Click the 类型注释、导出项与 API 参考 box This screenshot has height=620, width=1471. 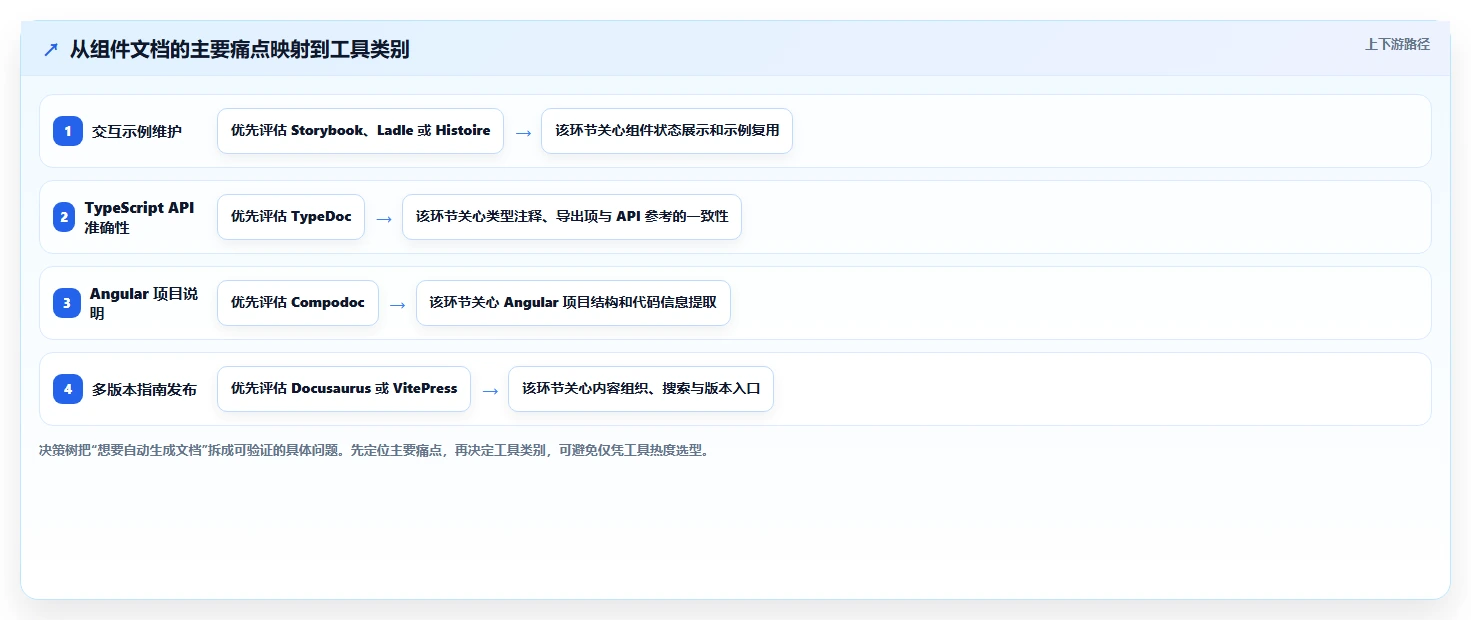(572, 217)
